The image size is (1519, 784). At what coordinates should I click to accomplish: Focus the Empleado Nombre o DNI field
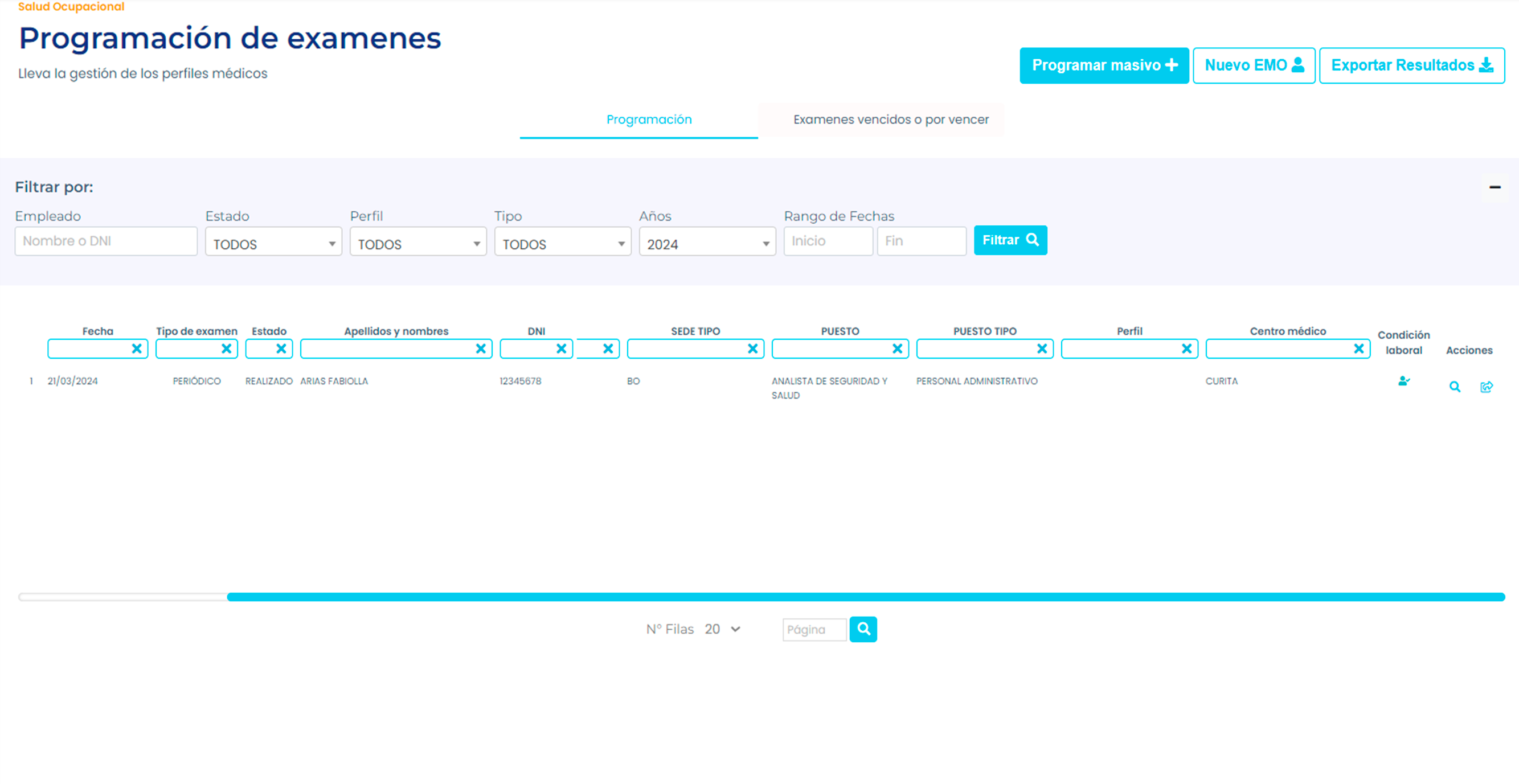point(106,241)
